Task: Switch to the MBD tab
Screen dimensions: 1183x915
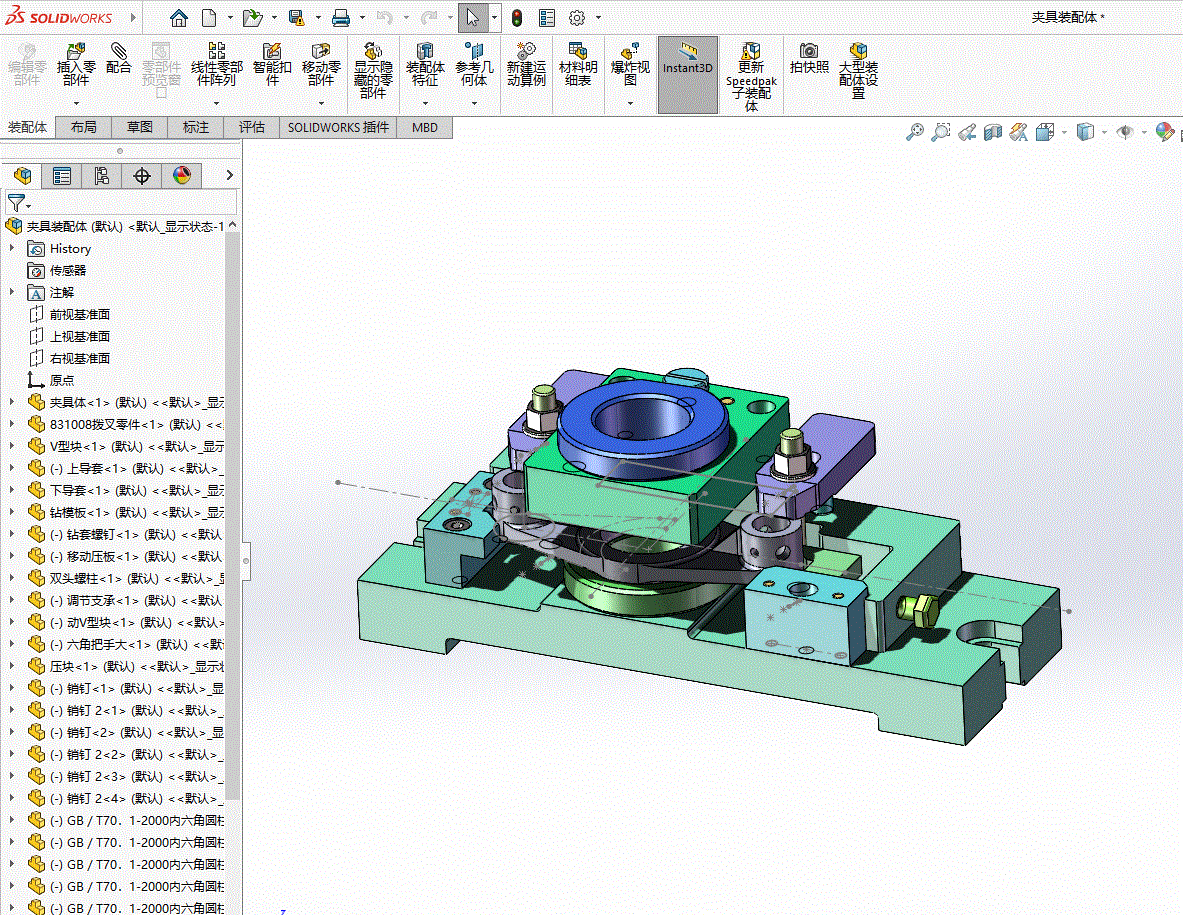Action: (425, 127)
